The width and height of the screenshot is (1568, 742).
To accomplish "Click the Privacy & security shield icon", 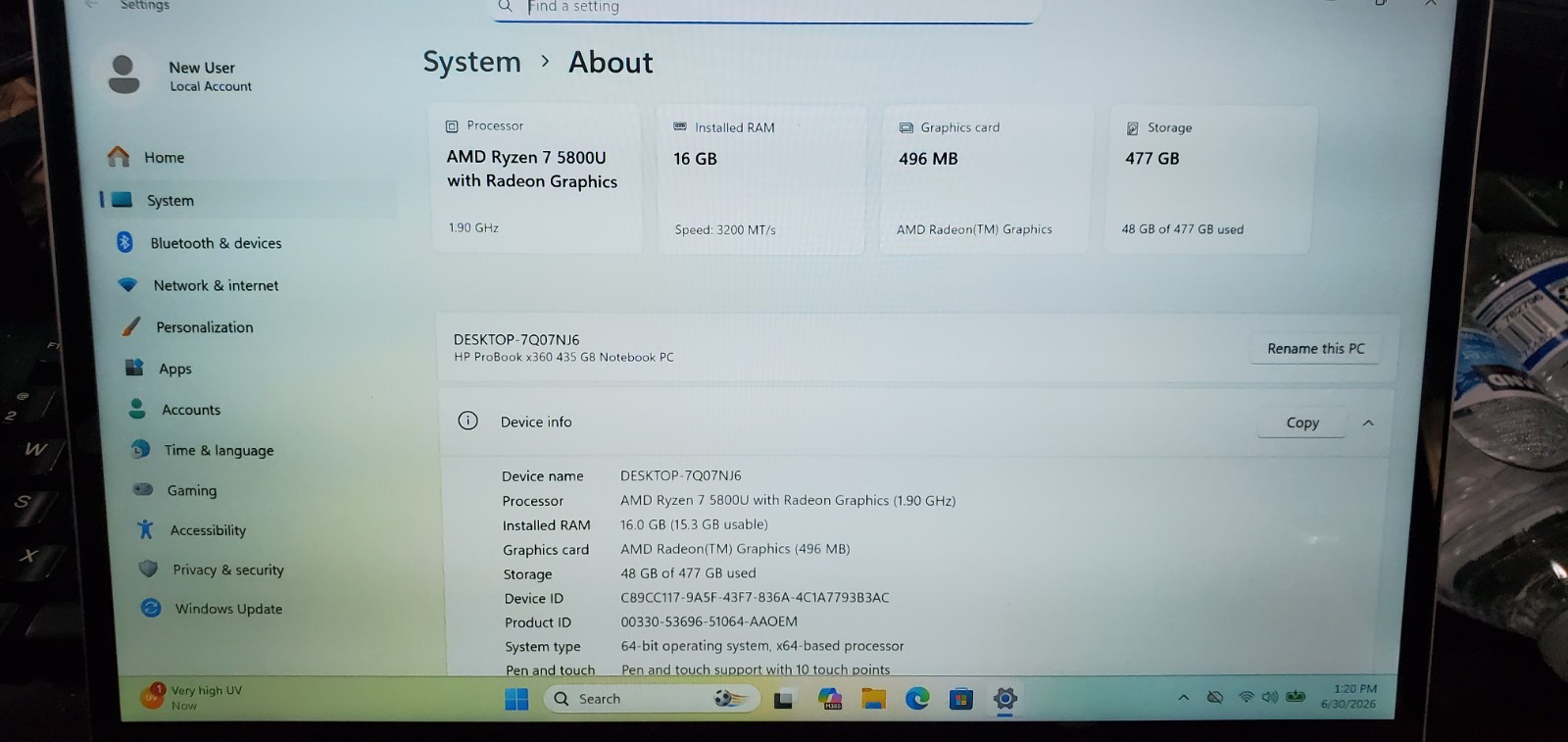I will [x=148, y=569].
